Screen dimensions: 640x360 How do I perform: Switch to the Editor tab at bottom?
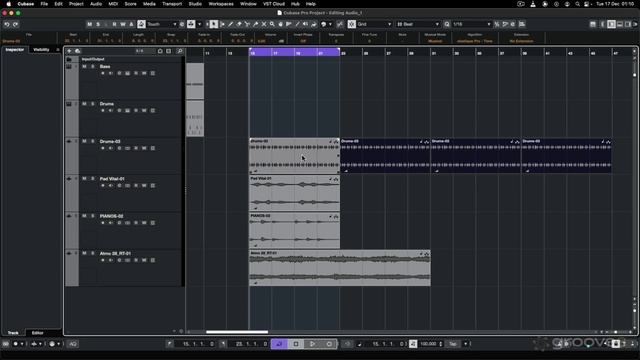pos(38,333)
